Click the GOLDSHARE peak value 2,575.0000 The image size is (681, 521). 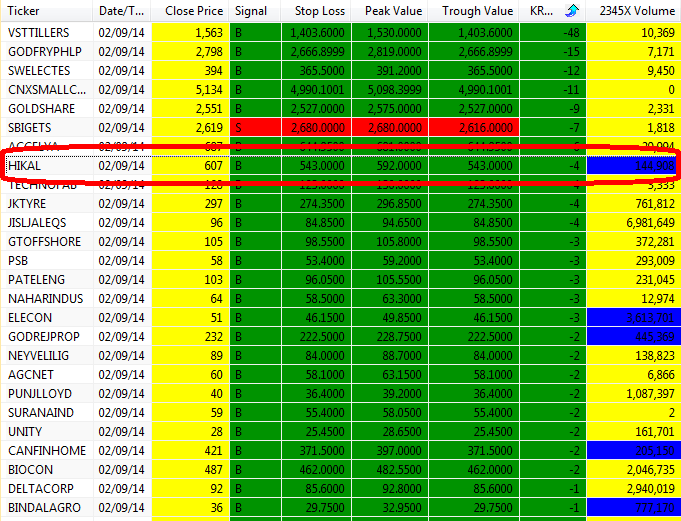394,109
